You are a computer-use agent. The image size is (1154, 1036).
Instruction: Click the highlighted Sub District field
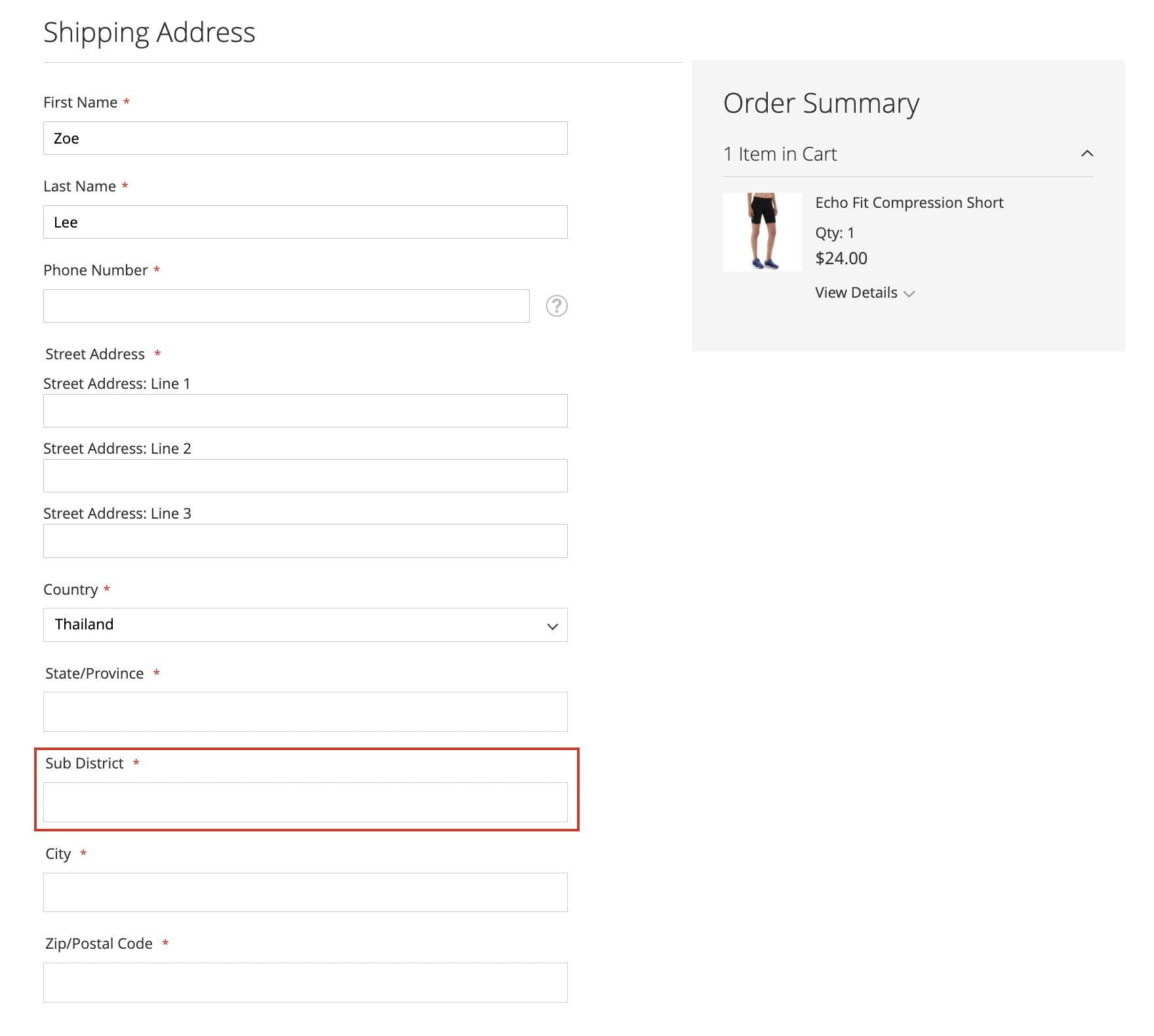click(305, 801)
